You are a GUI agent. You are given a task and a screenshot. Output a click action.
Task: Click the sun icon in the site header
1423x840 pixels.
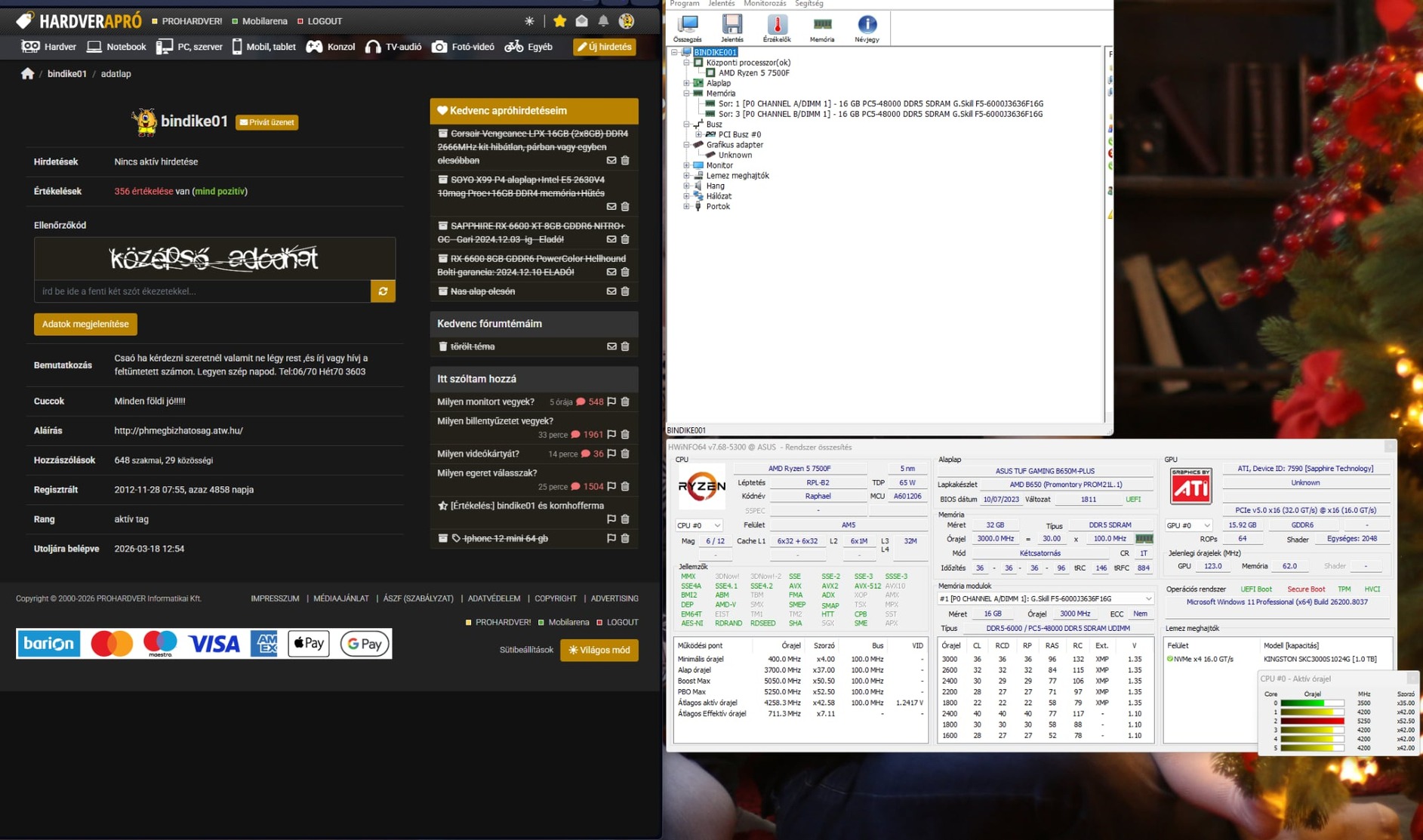point(529,21)
